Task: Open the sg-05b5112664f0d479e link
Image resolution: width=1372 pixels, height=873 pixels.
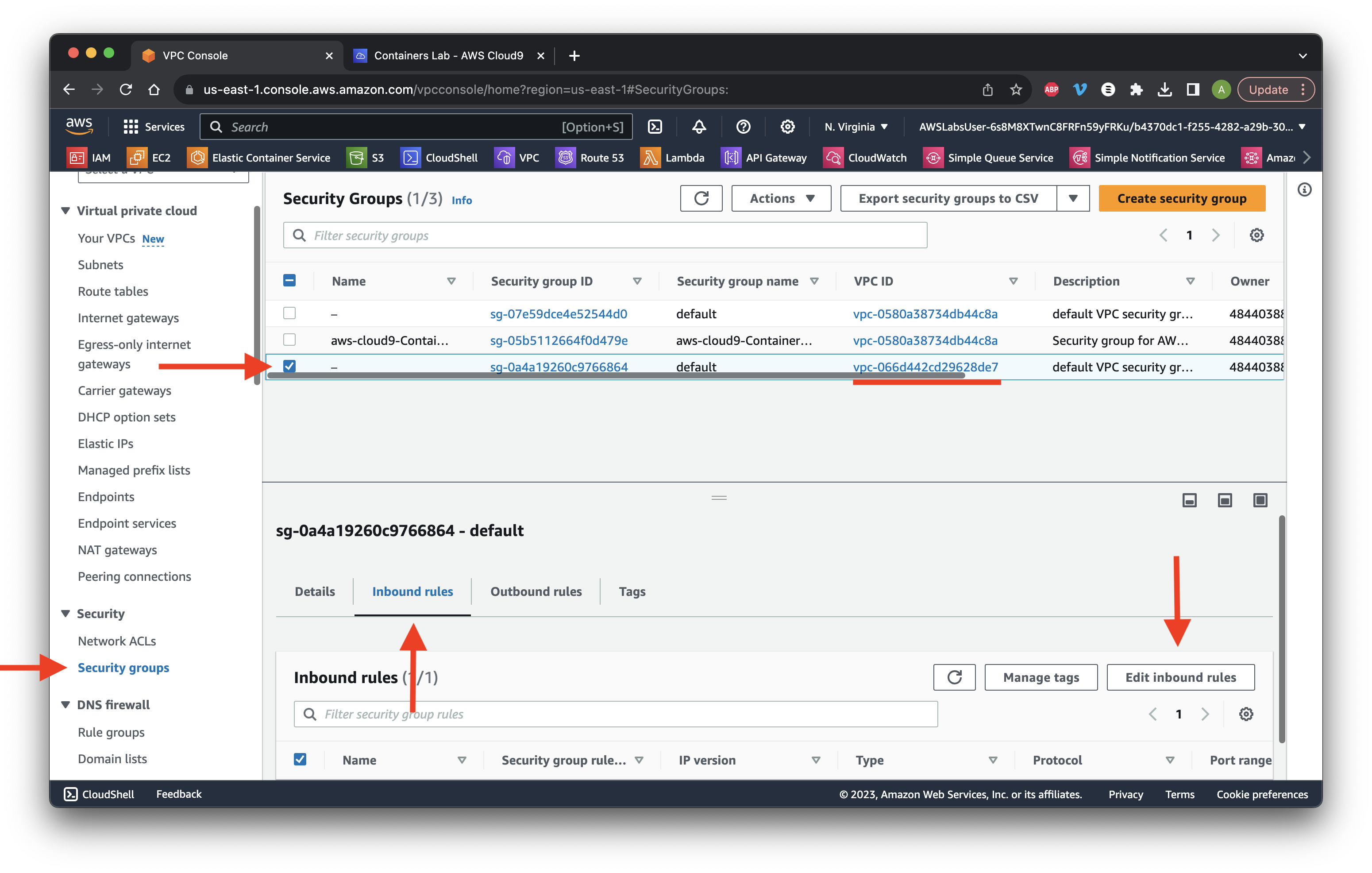Action: click(559, 340)
